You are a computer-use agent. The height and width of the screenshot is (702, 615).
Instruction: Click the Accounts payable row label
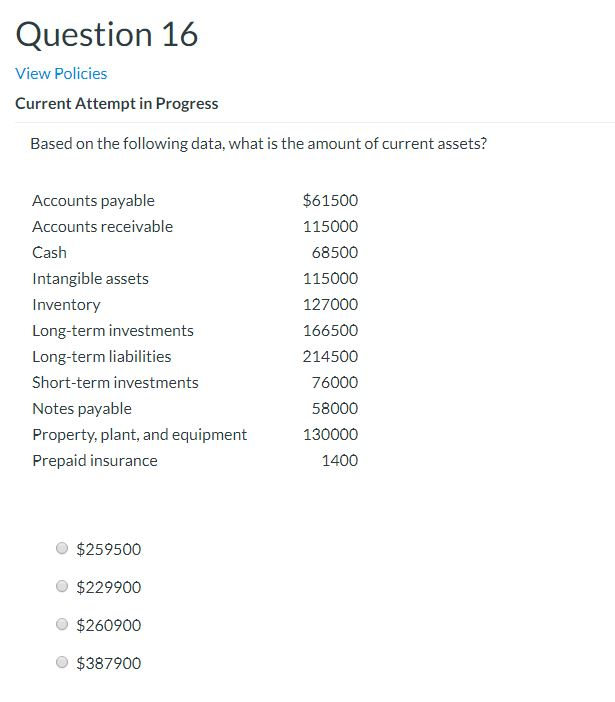tap(94, 201)
